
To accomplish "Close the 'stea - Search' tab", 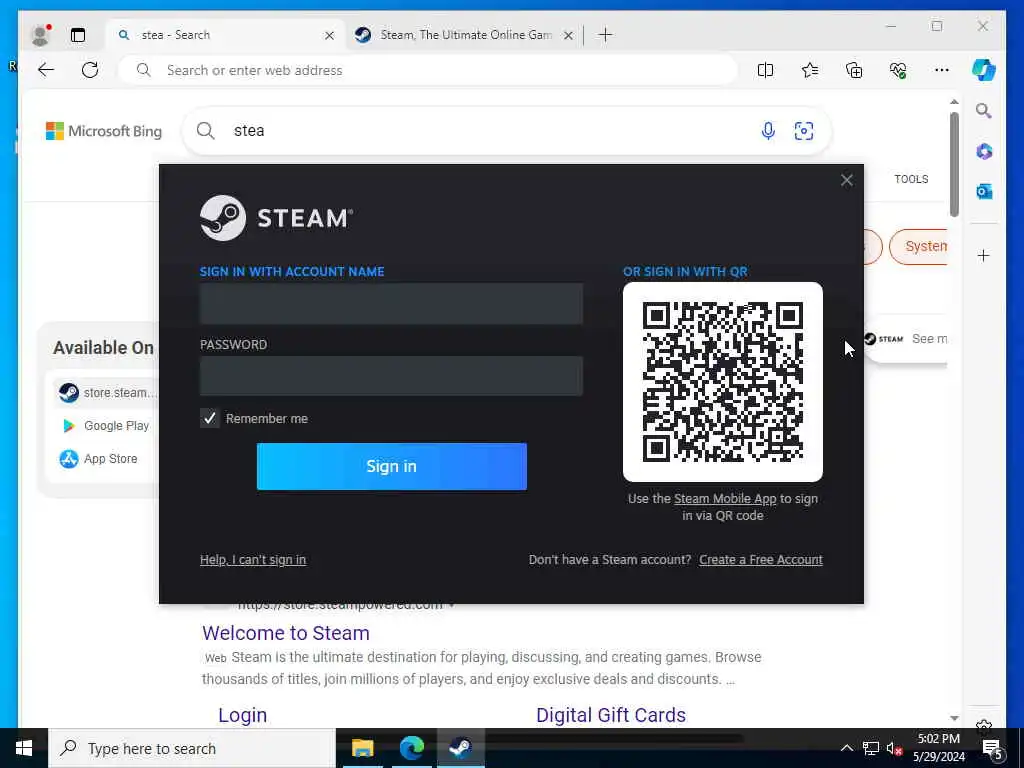I will [x=330, y=35].
